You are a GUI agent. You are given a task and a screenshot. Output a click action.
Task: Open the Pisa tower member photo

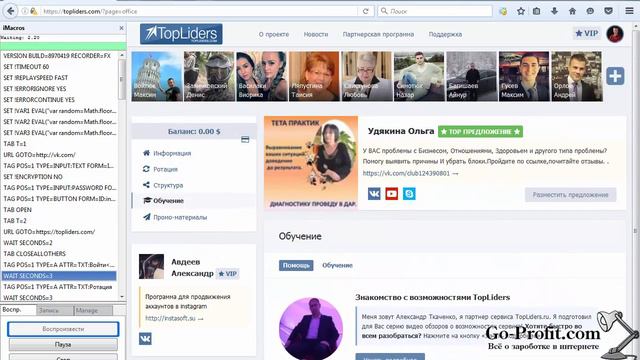pyautogui.click(x=156, y=76)
